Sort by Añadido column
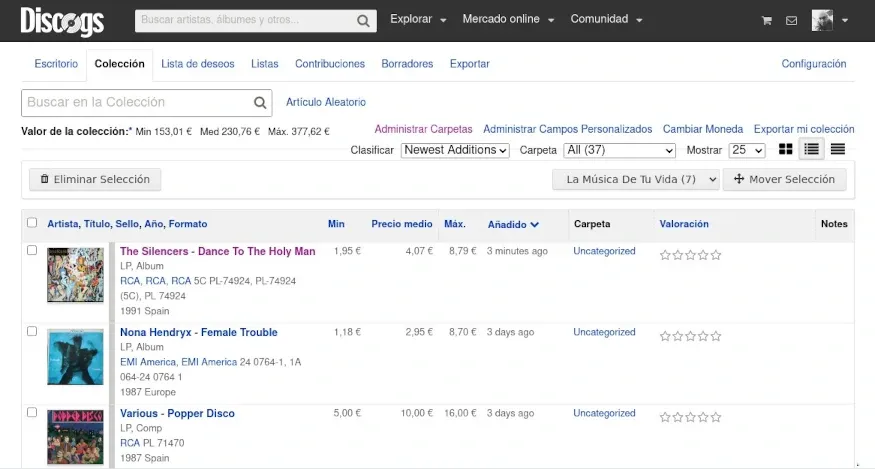The width and height of the screenshot is (875, 469). click(513, 224)
